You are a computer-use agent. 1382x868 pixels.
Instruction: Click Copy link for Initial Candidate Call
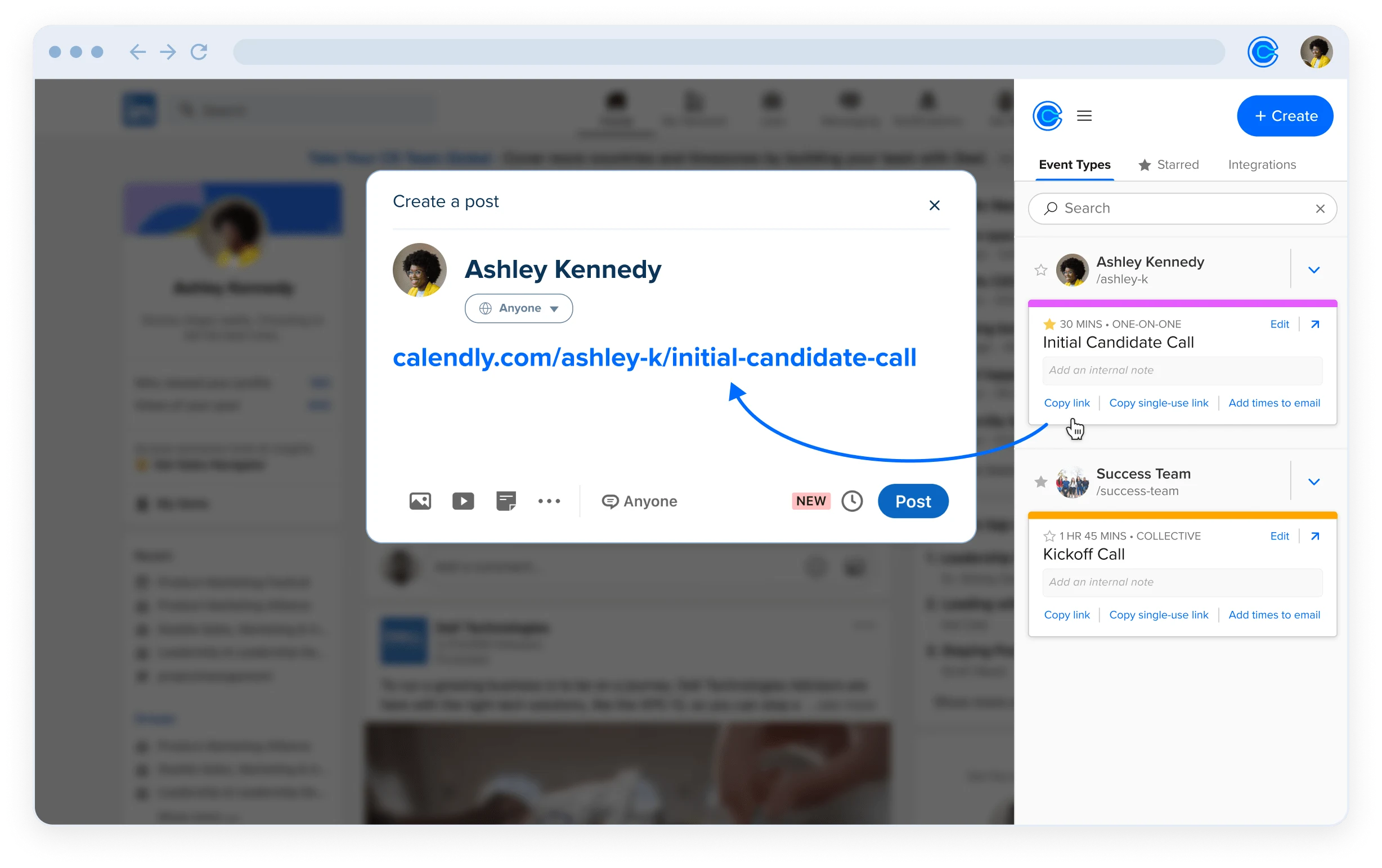1065,403
